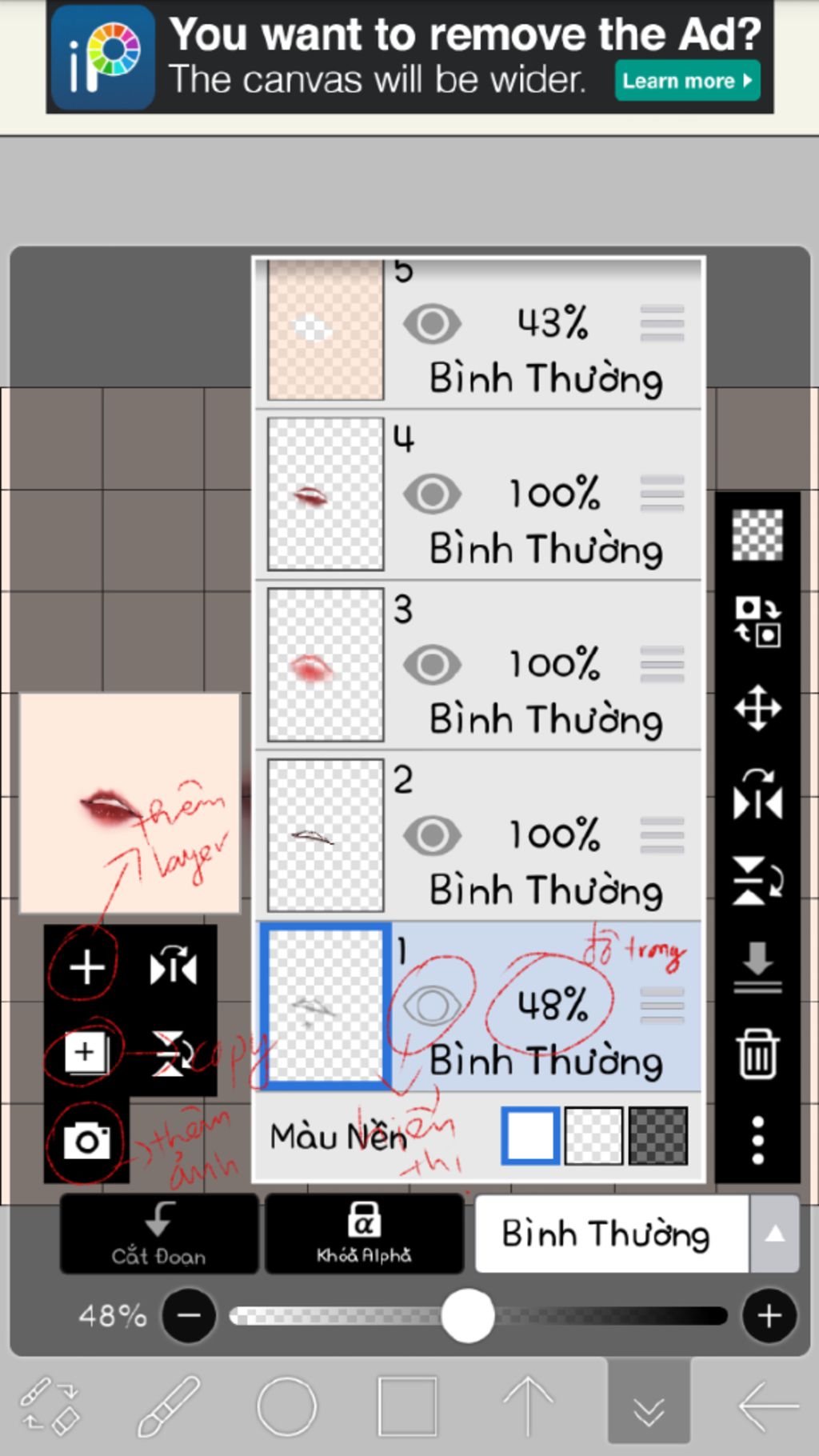The width and height of the screenshot is (819, 1456).
Task: Merge layer down with down-arrow icon
Action: click(757, 966)
